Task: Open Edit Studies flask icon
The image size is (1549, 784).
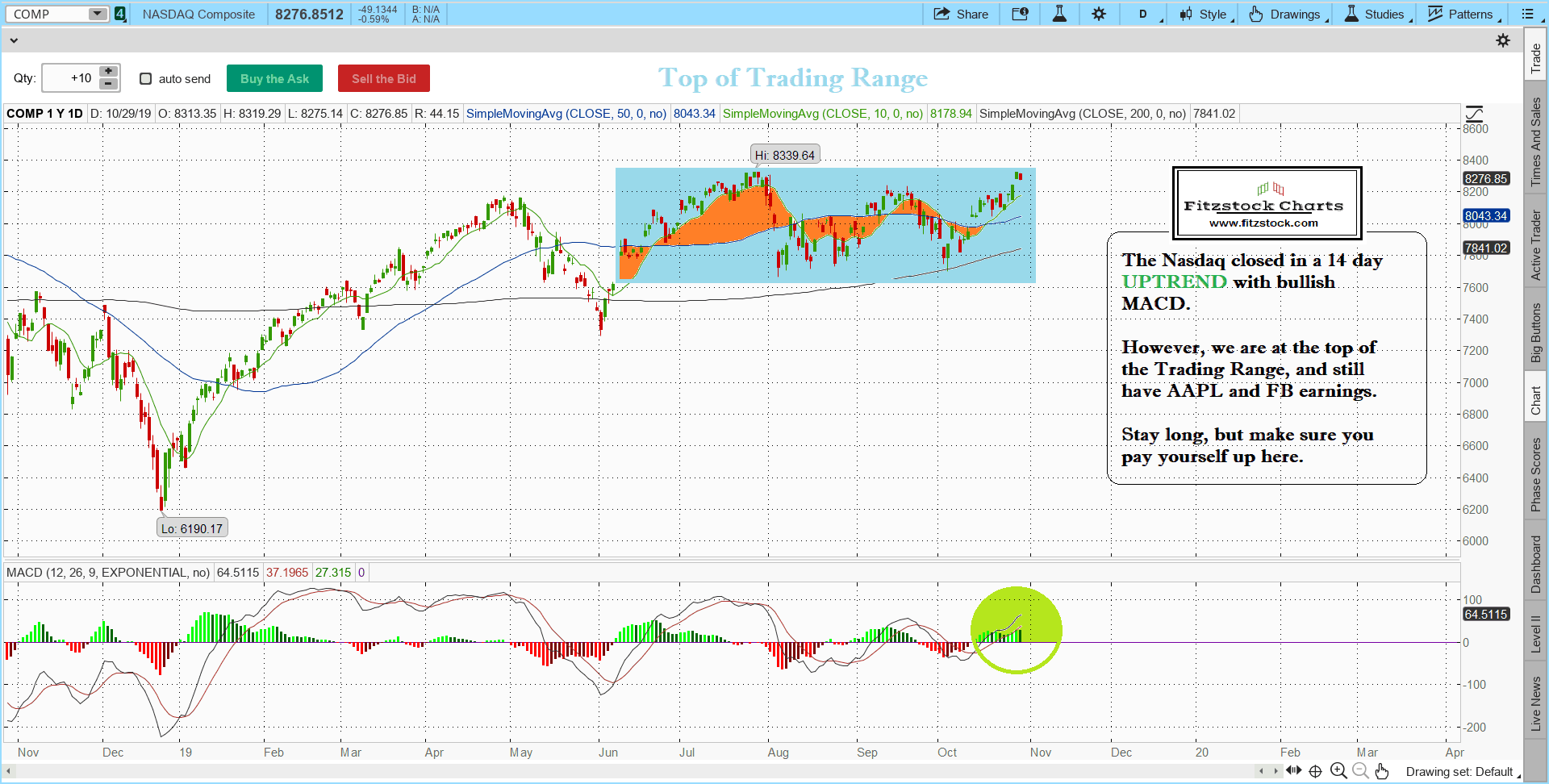Action: pos(1059,14)
